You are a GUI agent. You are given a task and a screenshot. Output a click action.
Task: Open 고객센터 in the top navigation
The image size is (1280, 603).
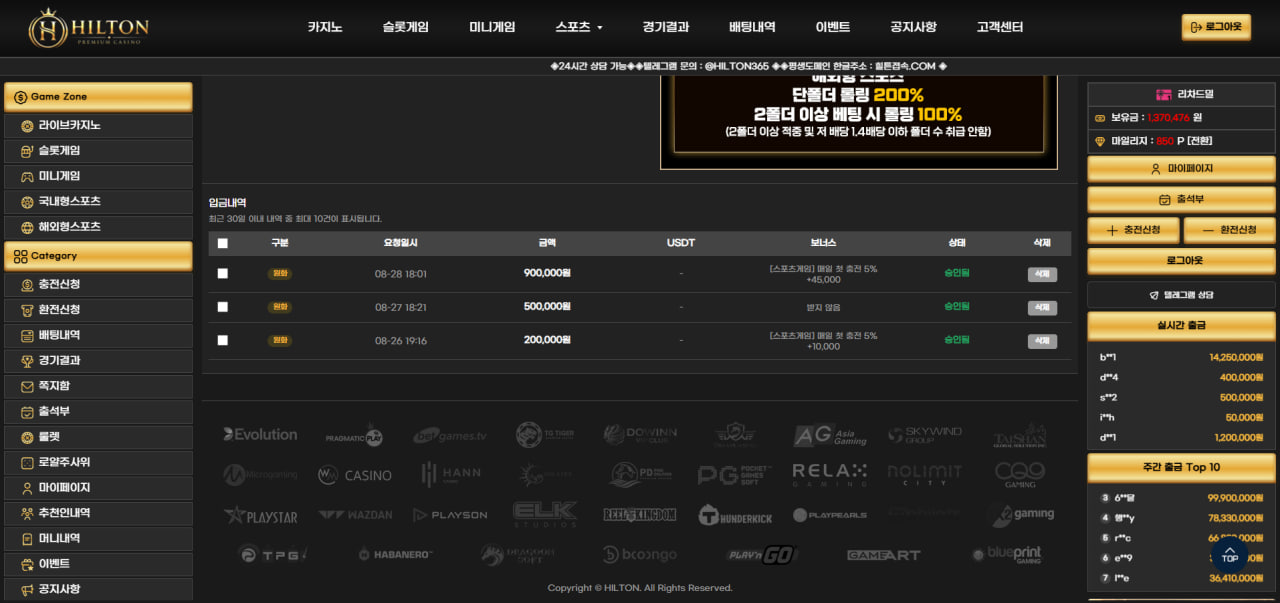point(1000,27)
